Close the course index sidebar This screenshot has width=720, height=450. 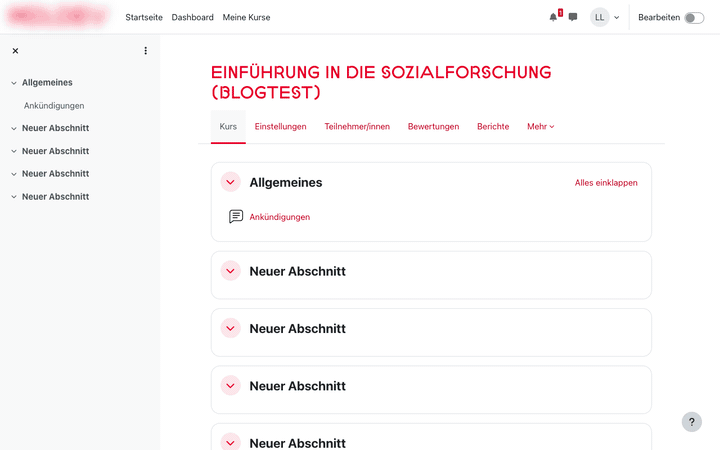(x=15, y=51)
